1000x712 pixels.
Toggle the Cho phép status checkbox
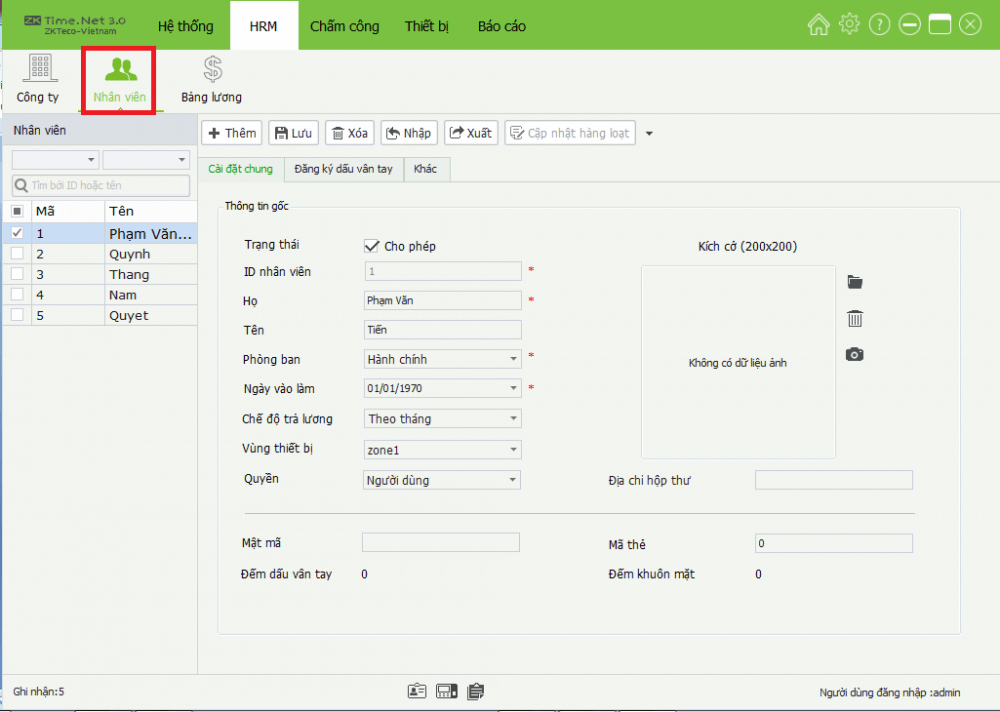click(371, 246)
